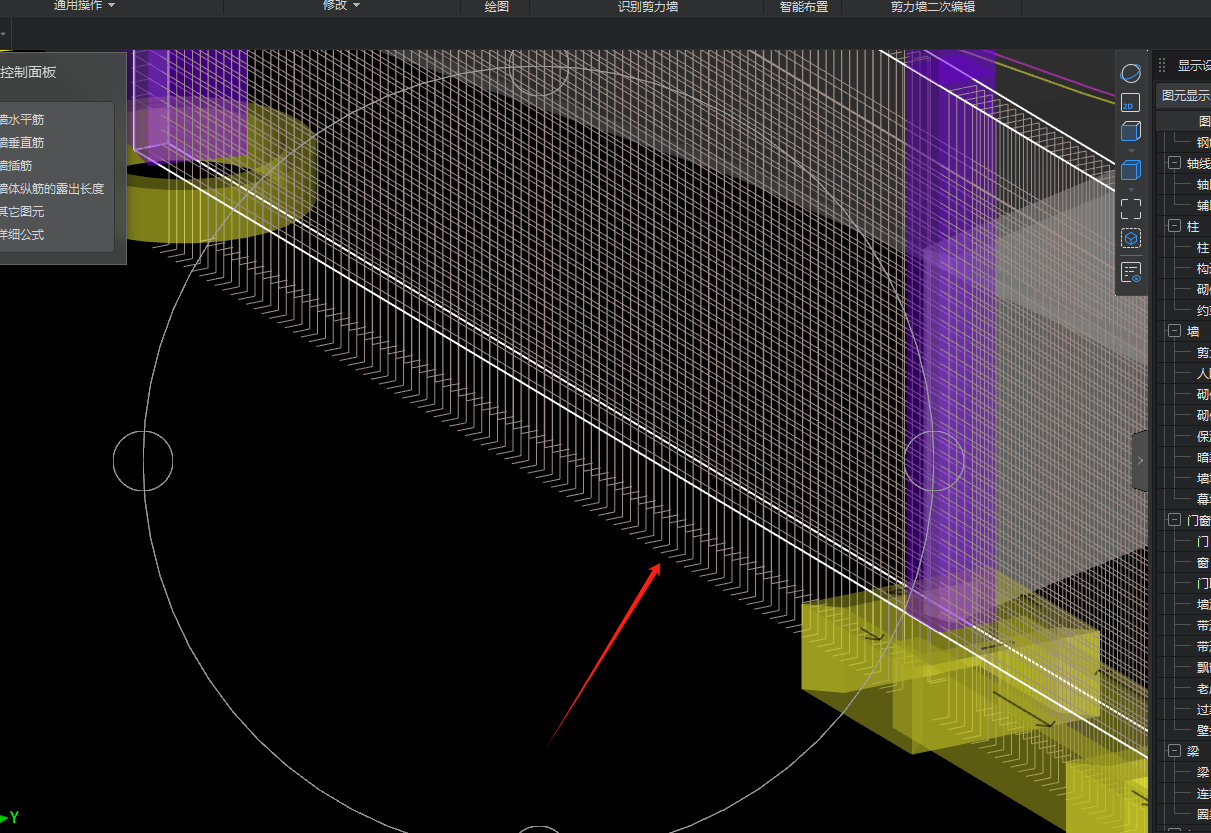Click 详细公式 in control panel

(x=22, y=235)
